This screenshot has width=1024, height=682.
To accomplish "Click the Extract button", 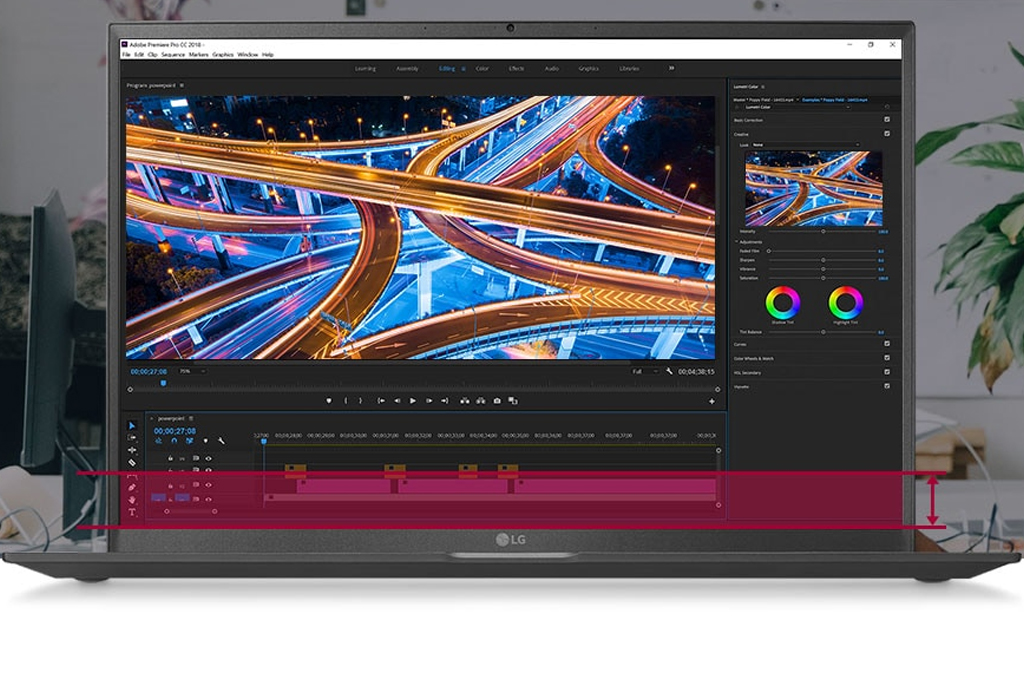I will point(481,401).
